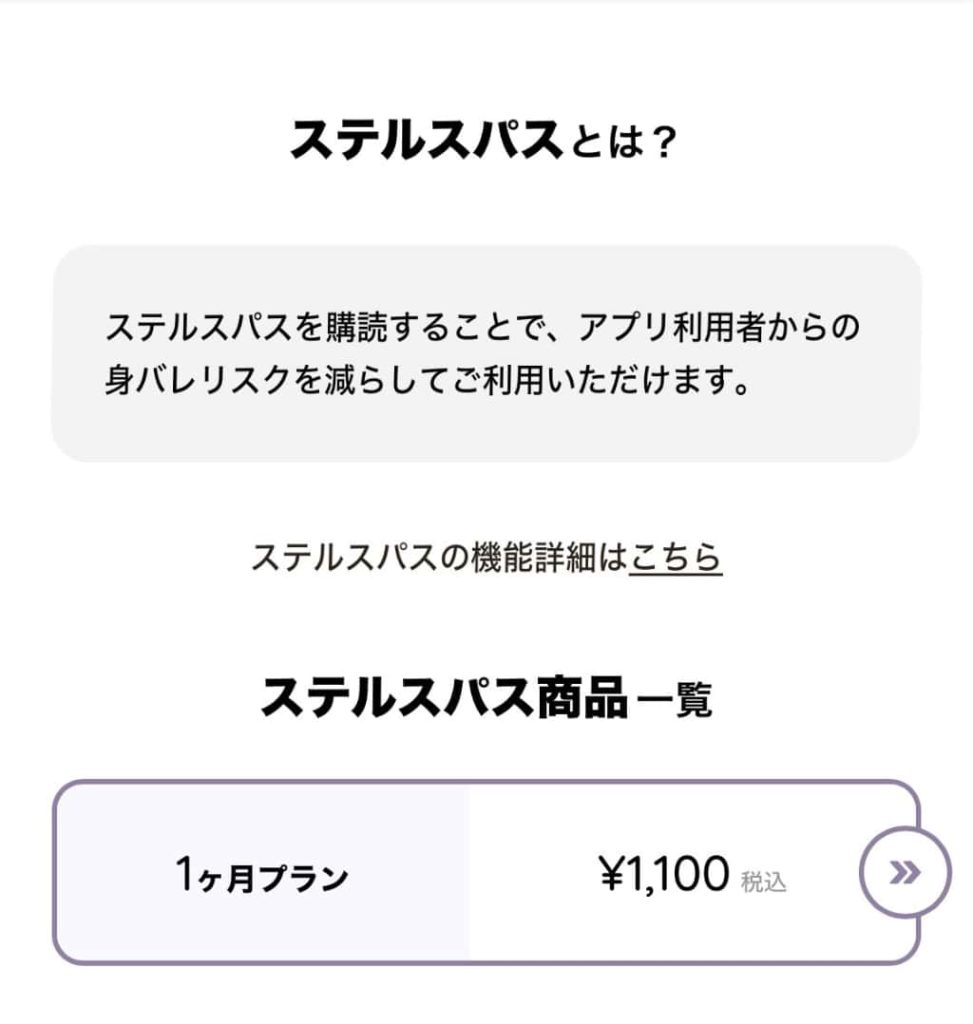The width and height of the screenshot is (973, 1024).
Task: Click the ¥1,100 price
Action: [664, 875]
